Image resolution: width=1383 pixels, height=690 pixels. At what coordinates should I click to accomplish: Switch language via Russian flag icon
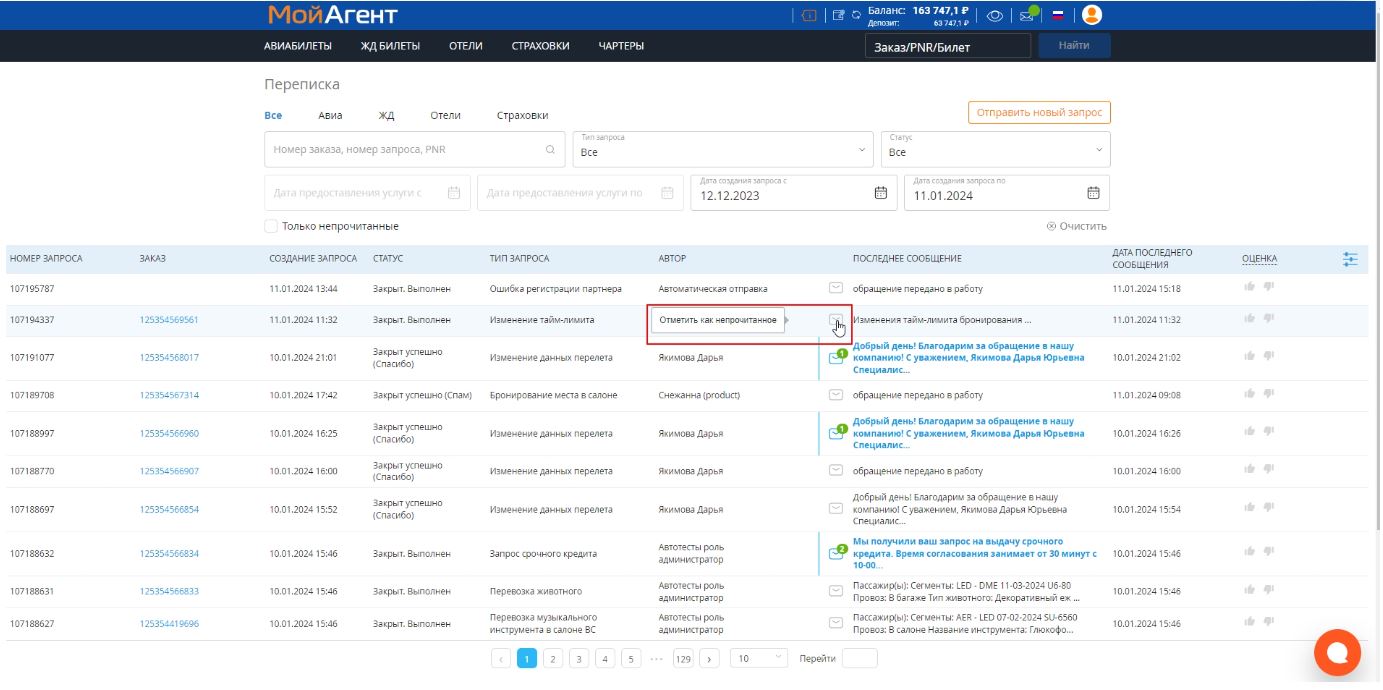1058,15
